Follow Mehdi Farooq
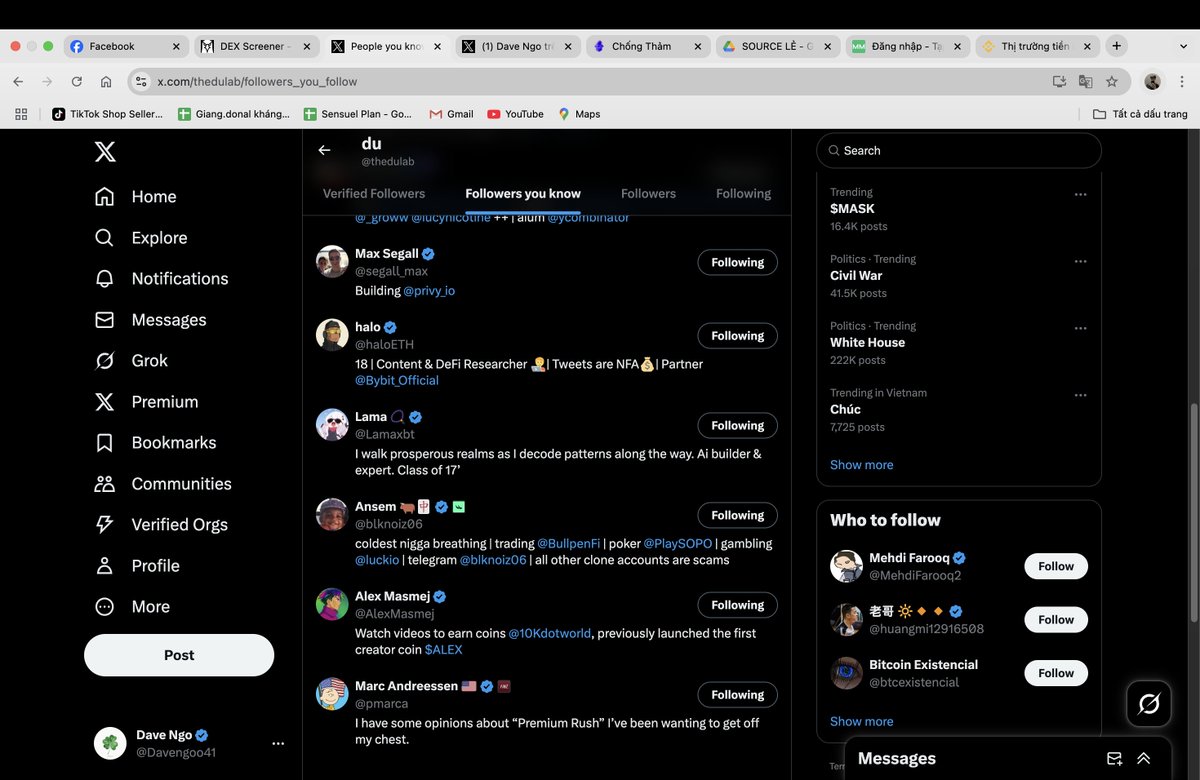Image resolution: width=1200 pixels, height=780 pixels. click(1056, 566)
